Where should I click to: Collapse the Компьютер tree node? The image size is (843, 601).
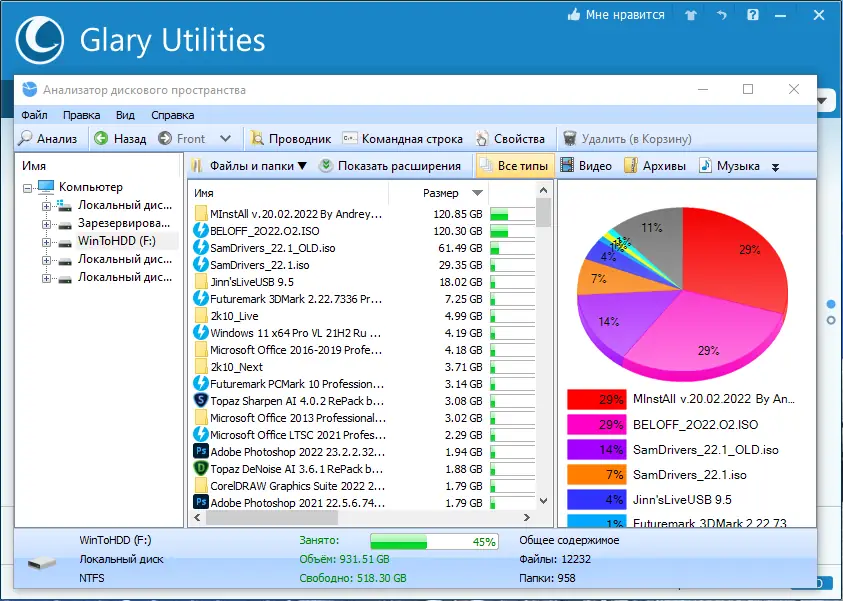(x=27, y=188)
